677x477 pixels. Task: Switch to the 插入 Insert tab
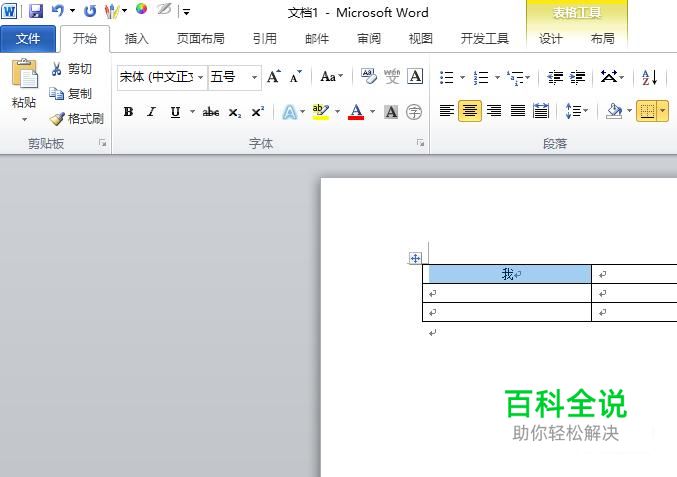[136, 39]
